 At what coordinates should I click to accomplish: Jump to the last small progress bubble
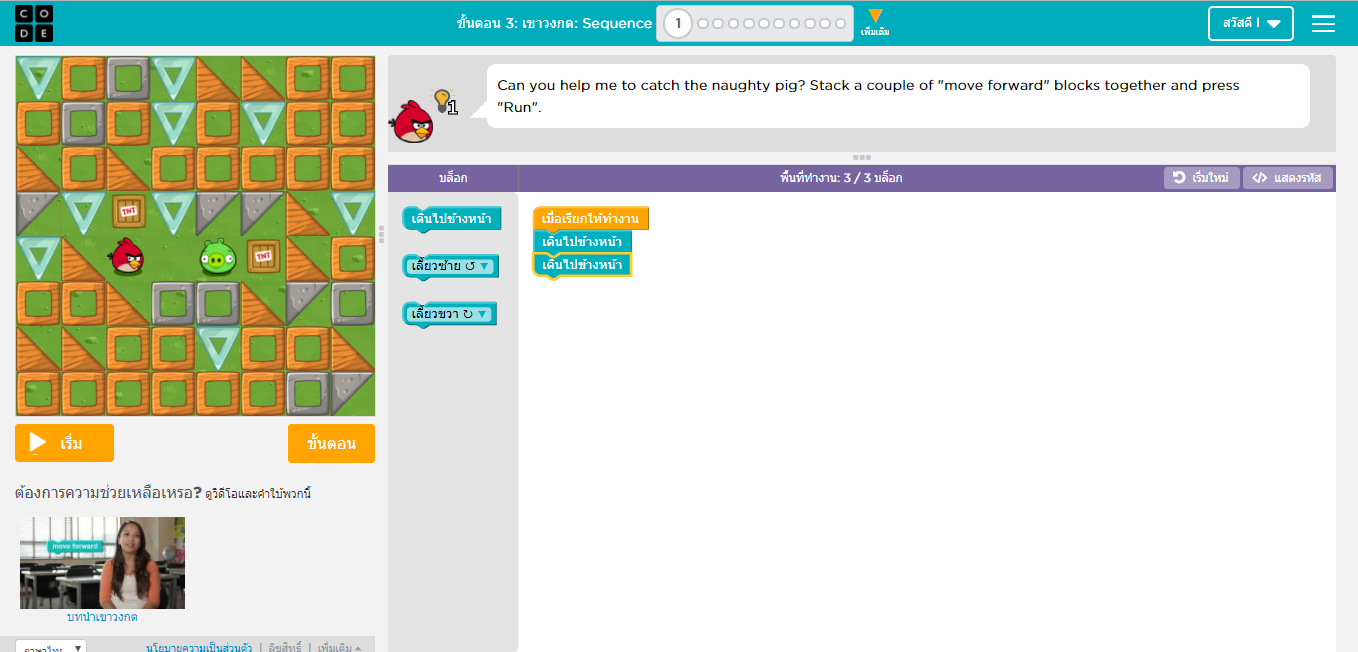click(x=839, y=23)
